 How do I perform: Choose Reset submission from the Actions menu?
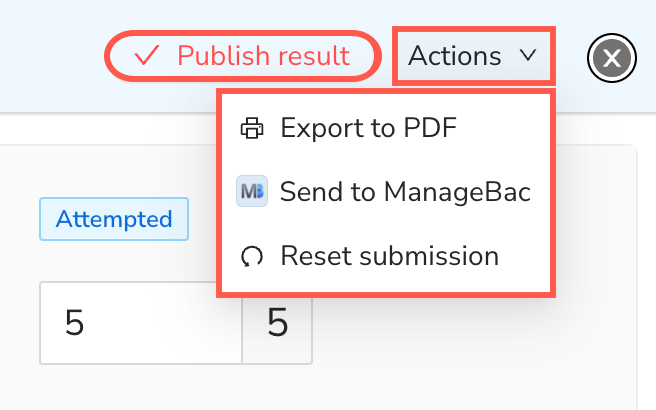pyautogui.click(x=386, y=256)
